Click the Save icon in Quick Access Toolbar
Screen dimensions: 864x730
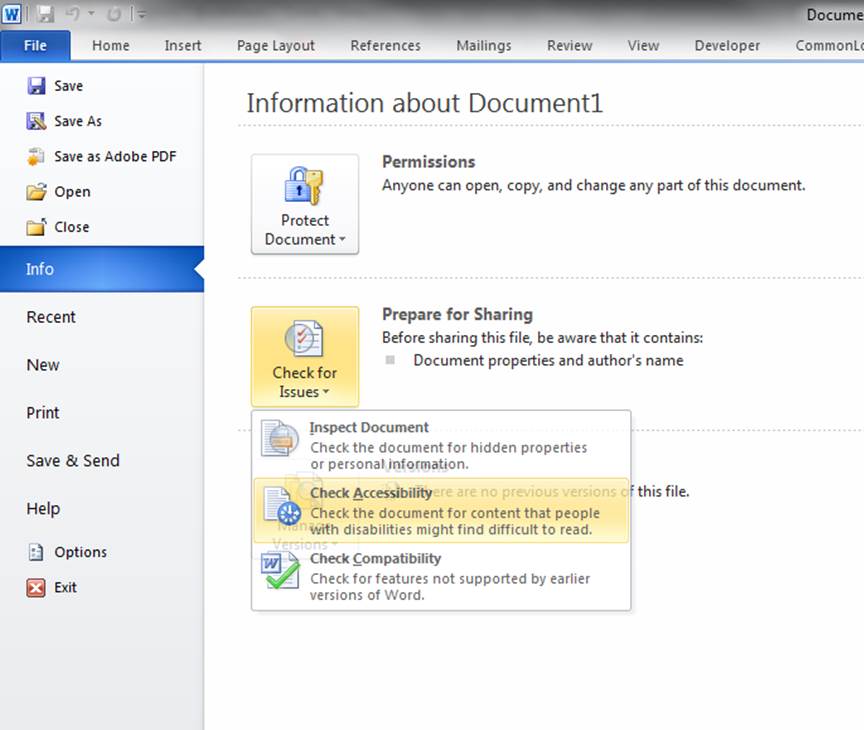(x=46, y=14)
